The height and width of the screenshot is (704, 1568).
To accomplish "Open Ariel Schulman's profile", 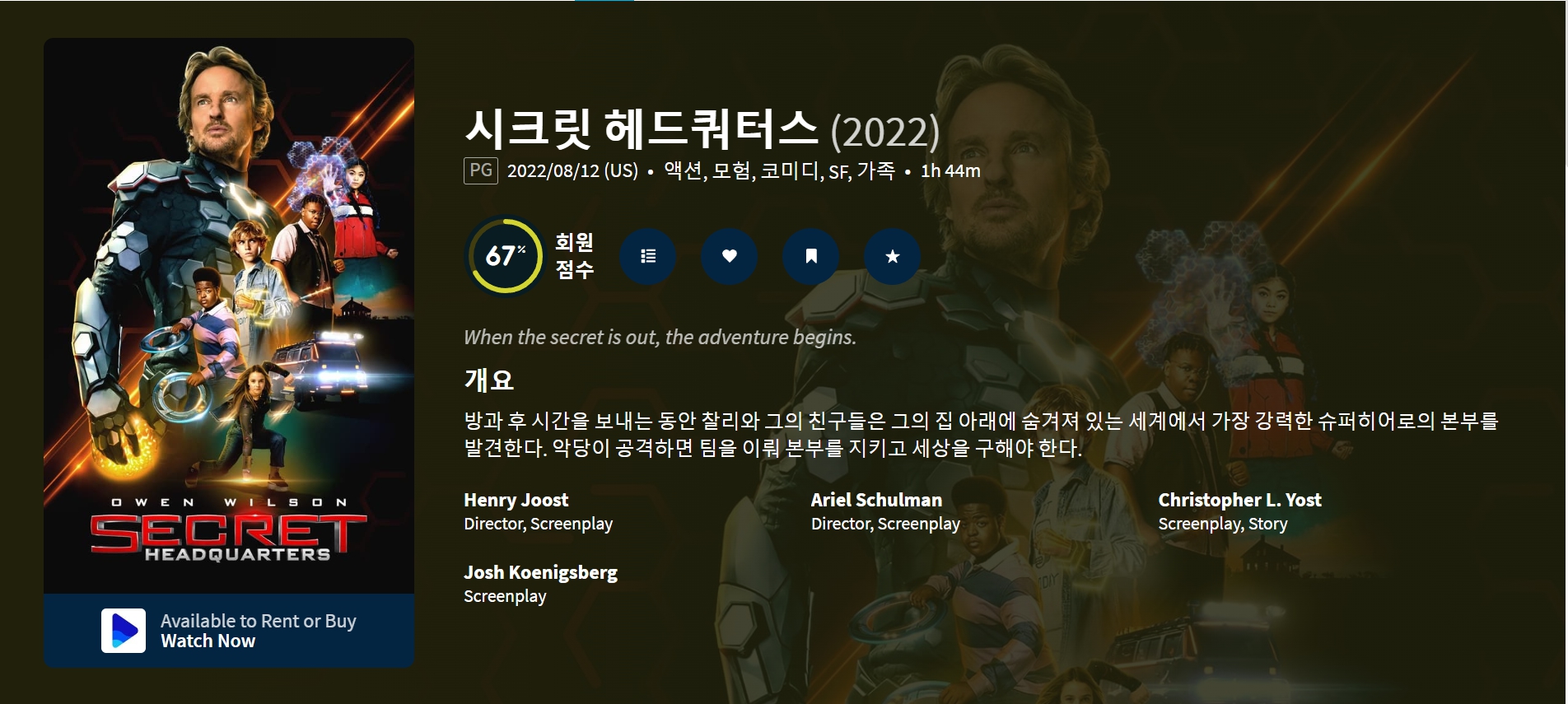I will 876,500.
